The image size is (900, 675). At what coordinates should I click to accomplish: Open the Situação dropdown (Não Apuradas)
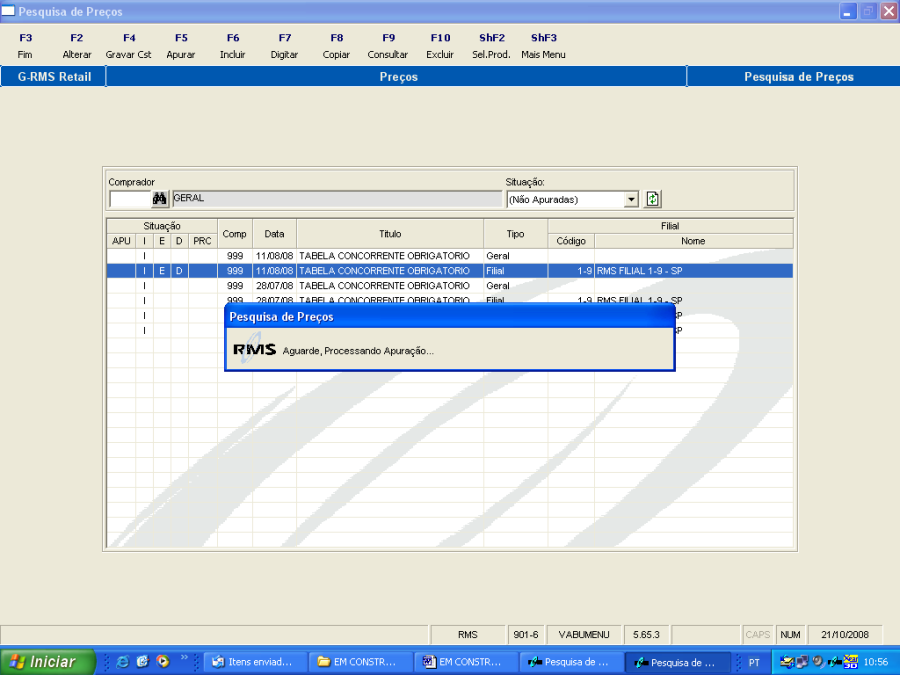coord(631,199)
